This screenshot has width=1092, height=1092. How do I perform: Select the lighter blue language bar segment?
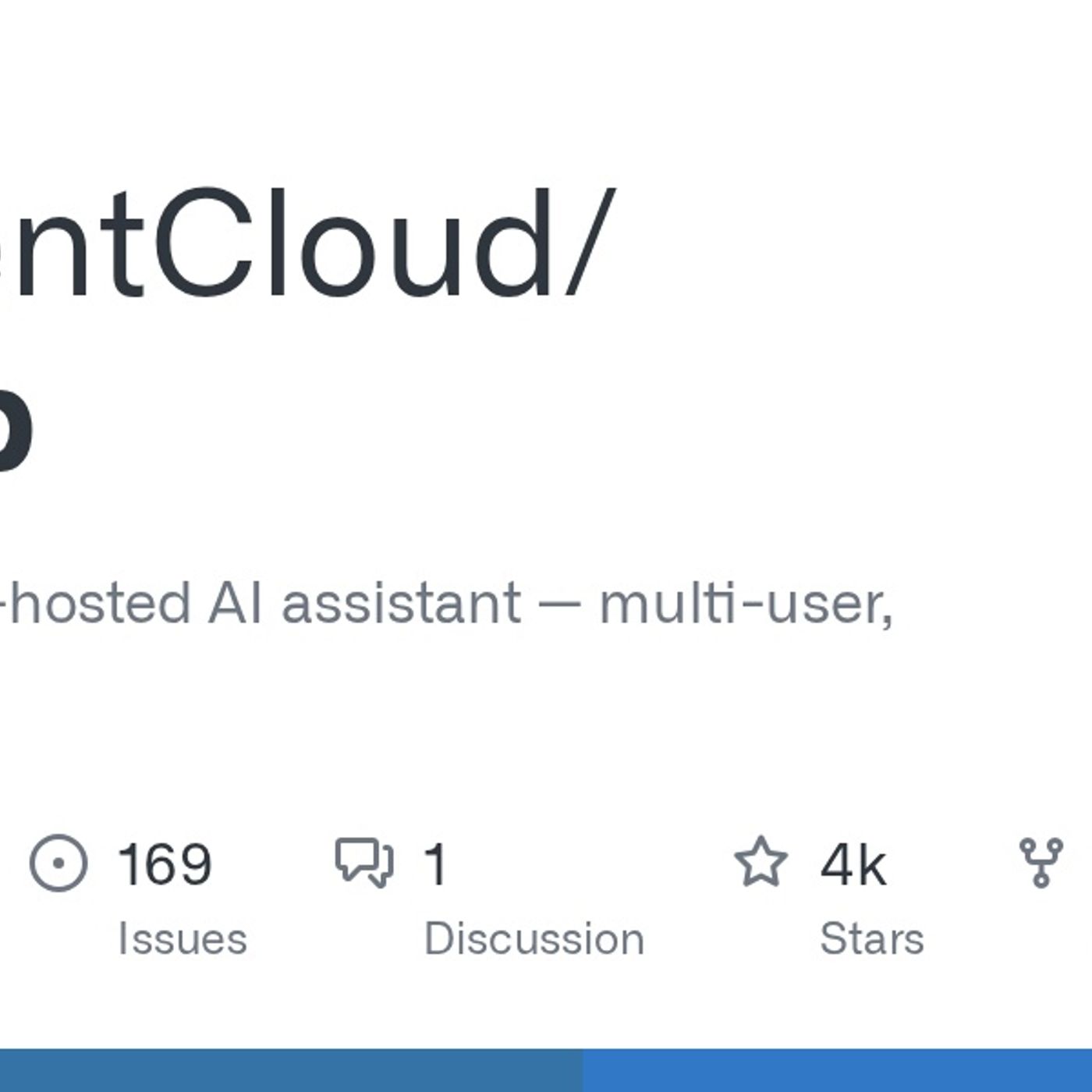pos(837,1070)
